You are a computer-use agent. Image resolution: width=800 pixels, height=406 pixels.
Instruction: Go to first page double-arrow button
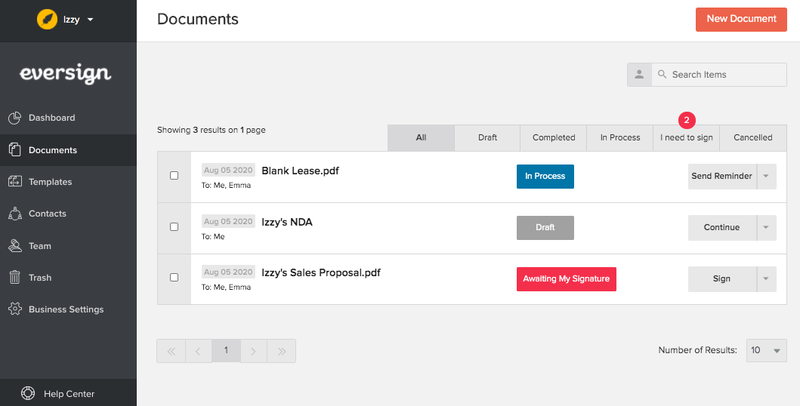(171, 351)
